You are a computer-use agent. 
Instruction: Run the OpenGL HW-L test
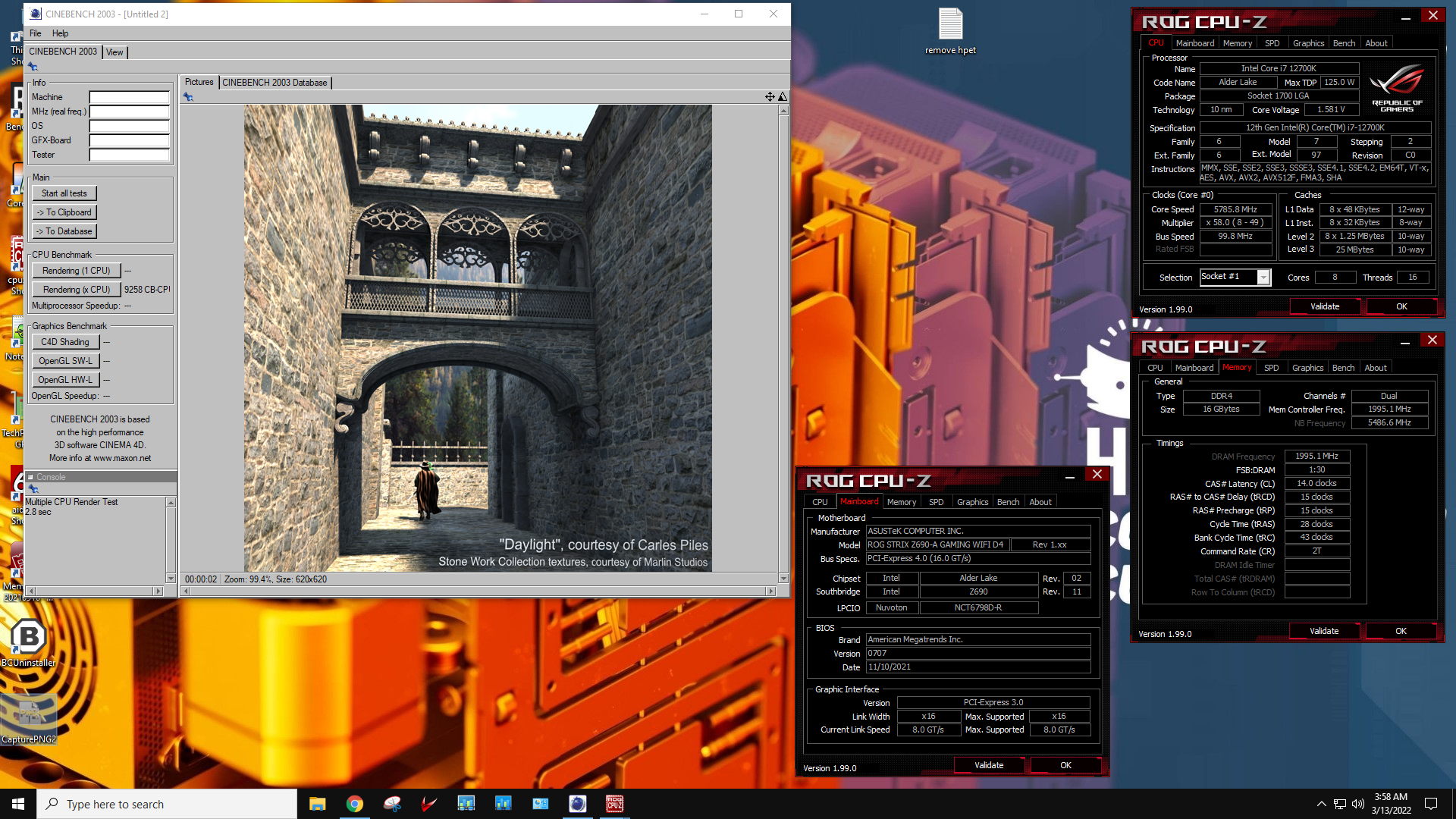pyautogui.click(x=65, y=380)
